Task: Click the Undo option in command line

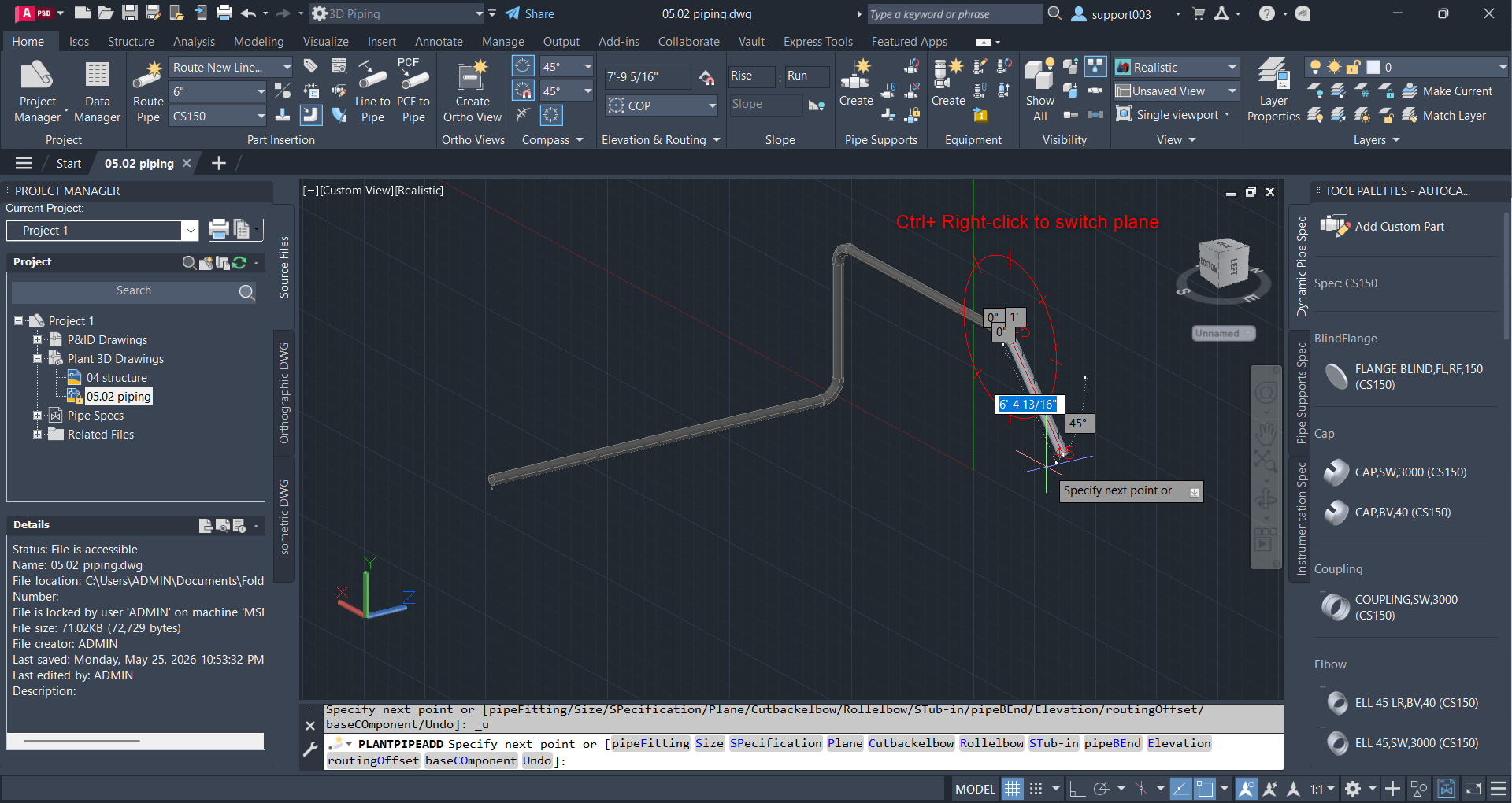Action: pyautogui.click(x=537, y=760)
